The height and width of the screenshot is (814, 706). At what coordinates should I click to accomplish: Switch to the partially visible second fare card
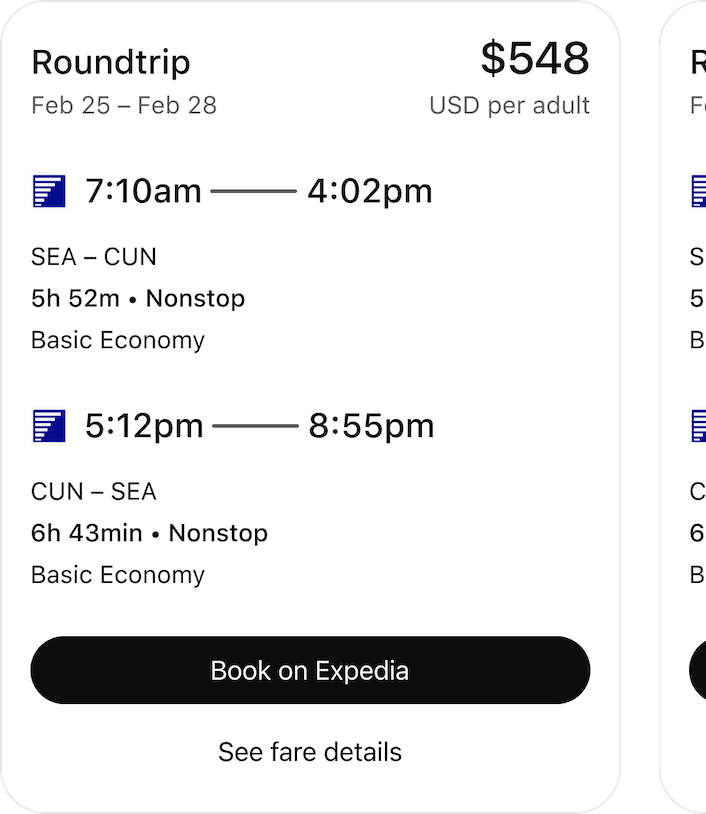(x=690, y=400)
